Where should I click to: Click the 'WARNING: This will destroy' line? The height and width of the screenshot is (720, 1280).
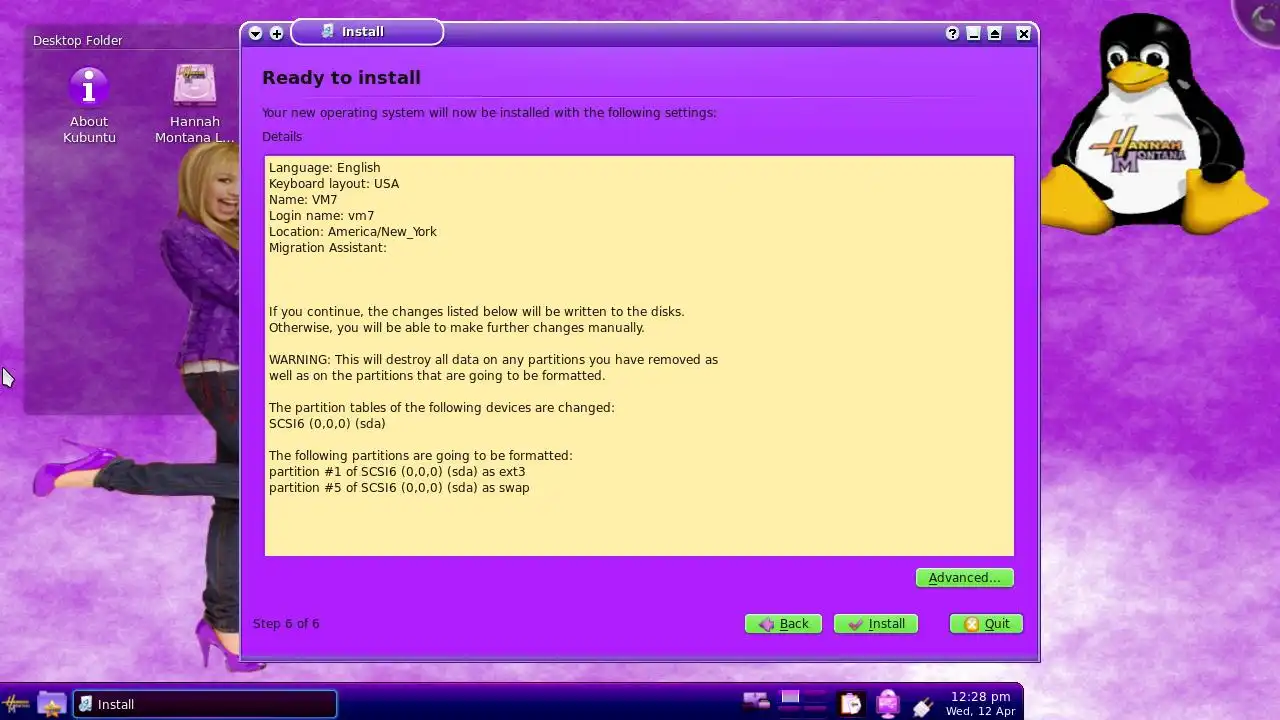coord(493,359)
